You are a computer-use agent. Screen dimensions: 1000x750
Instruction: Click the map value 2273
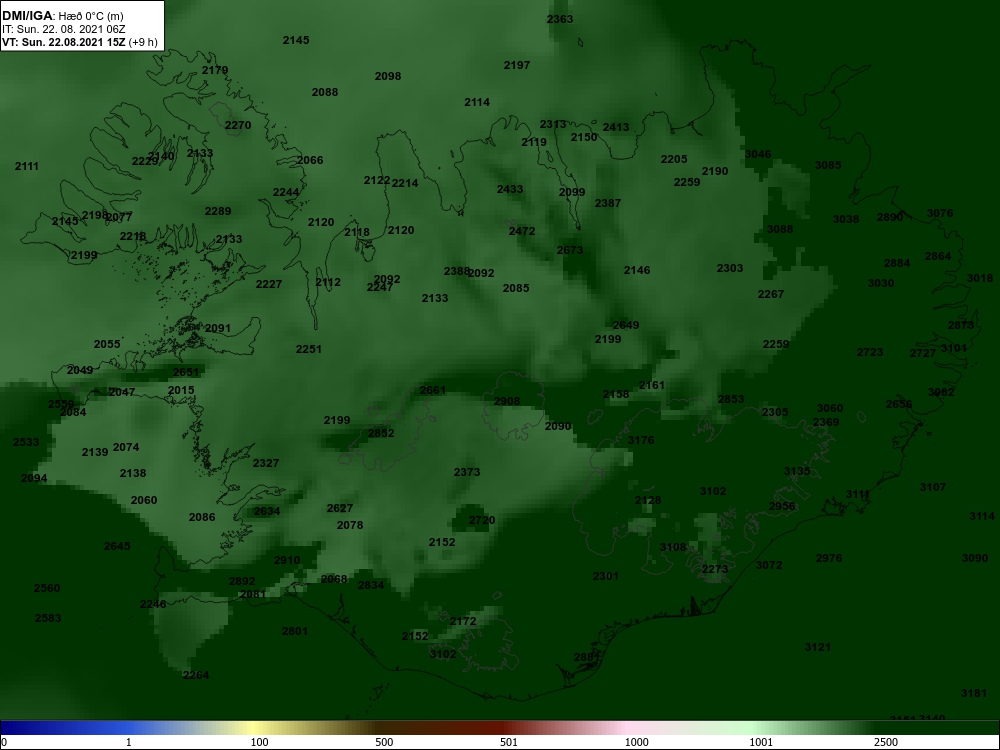tap(715, 569)
